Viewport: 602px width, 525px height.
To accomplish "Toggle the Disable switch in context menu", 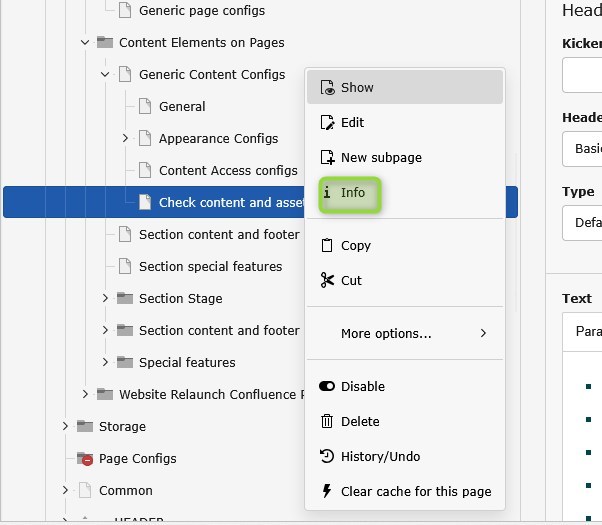I will 326,386.
